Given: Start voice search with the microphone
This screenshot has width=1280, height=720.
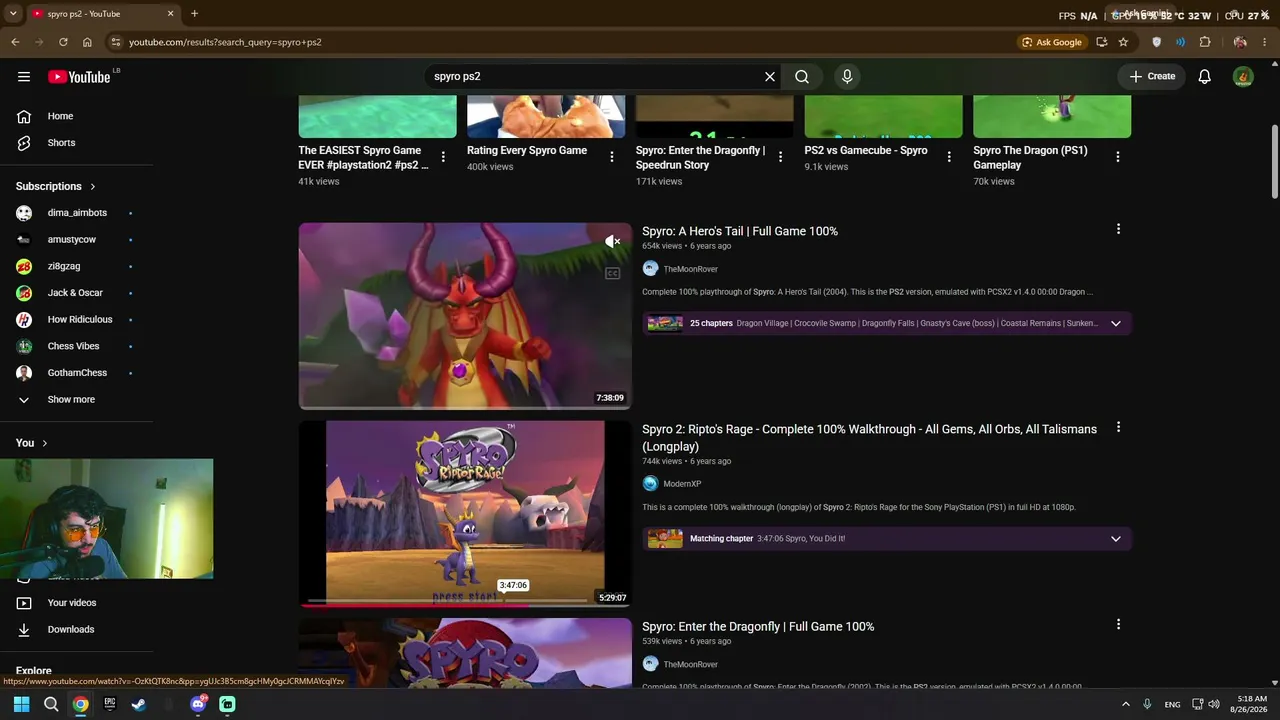Looking at the screenshot, I should (x=847, y=77).
